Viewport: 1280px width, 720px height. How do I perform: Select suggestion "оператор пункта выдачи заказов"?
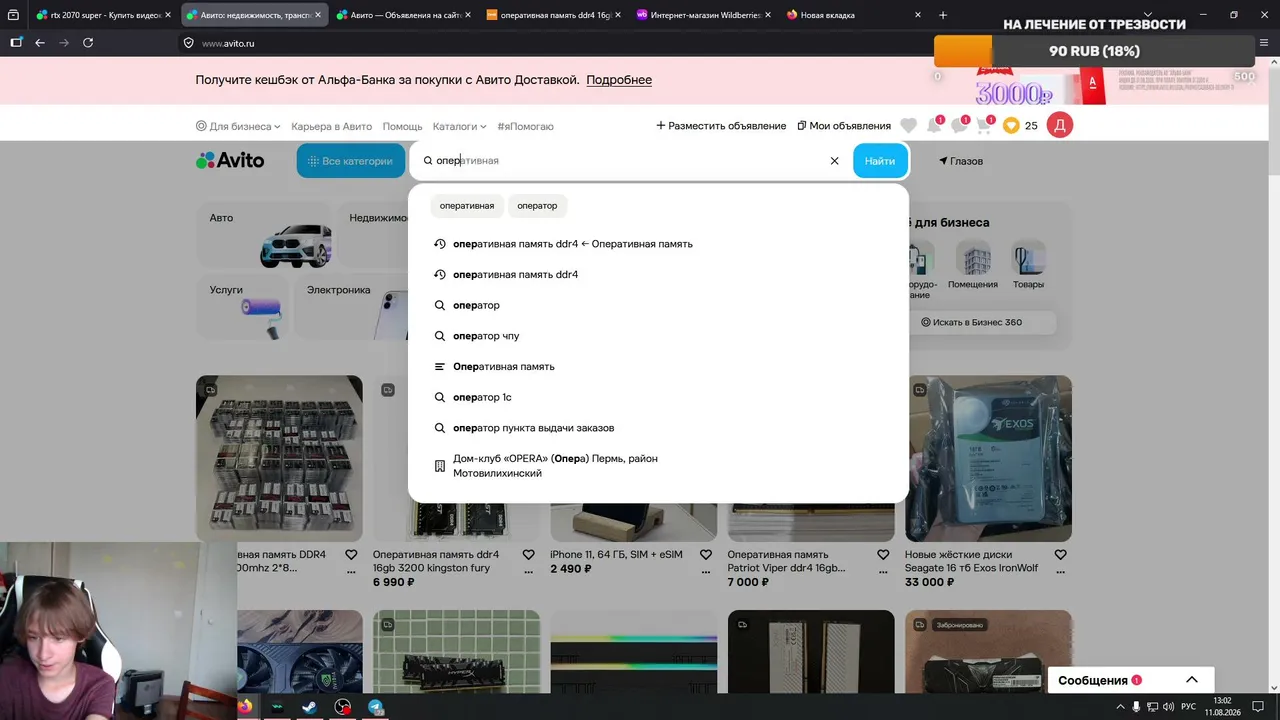(x=659, y=428)
